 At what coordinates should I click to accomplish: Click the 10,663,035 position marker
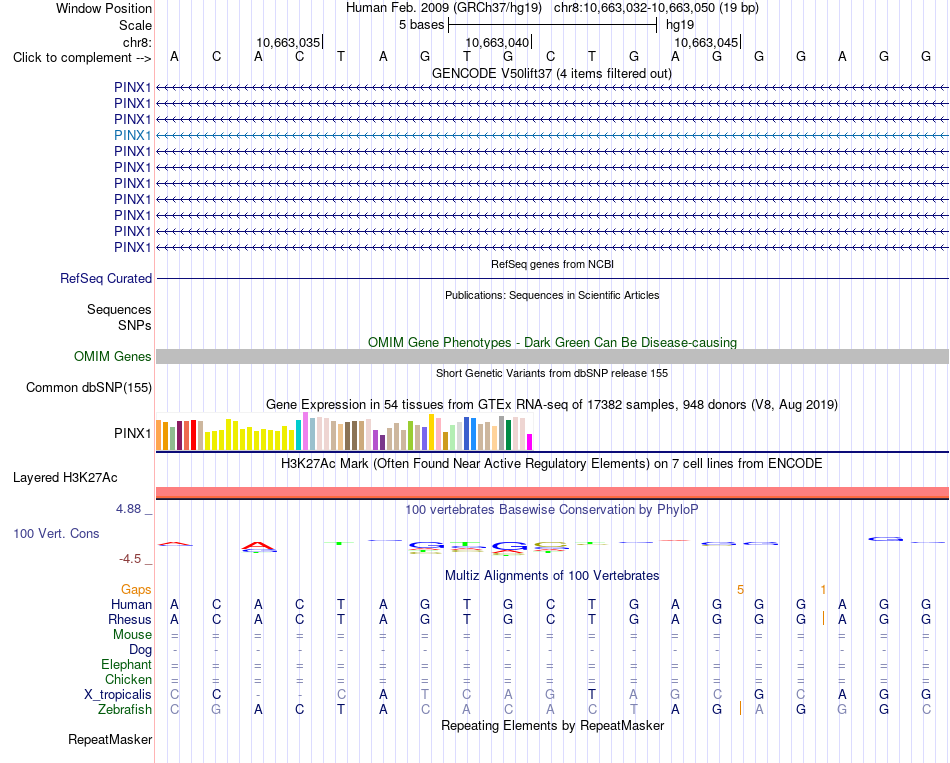point(288,42)
